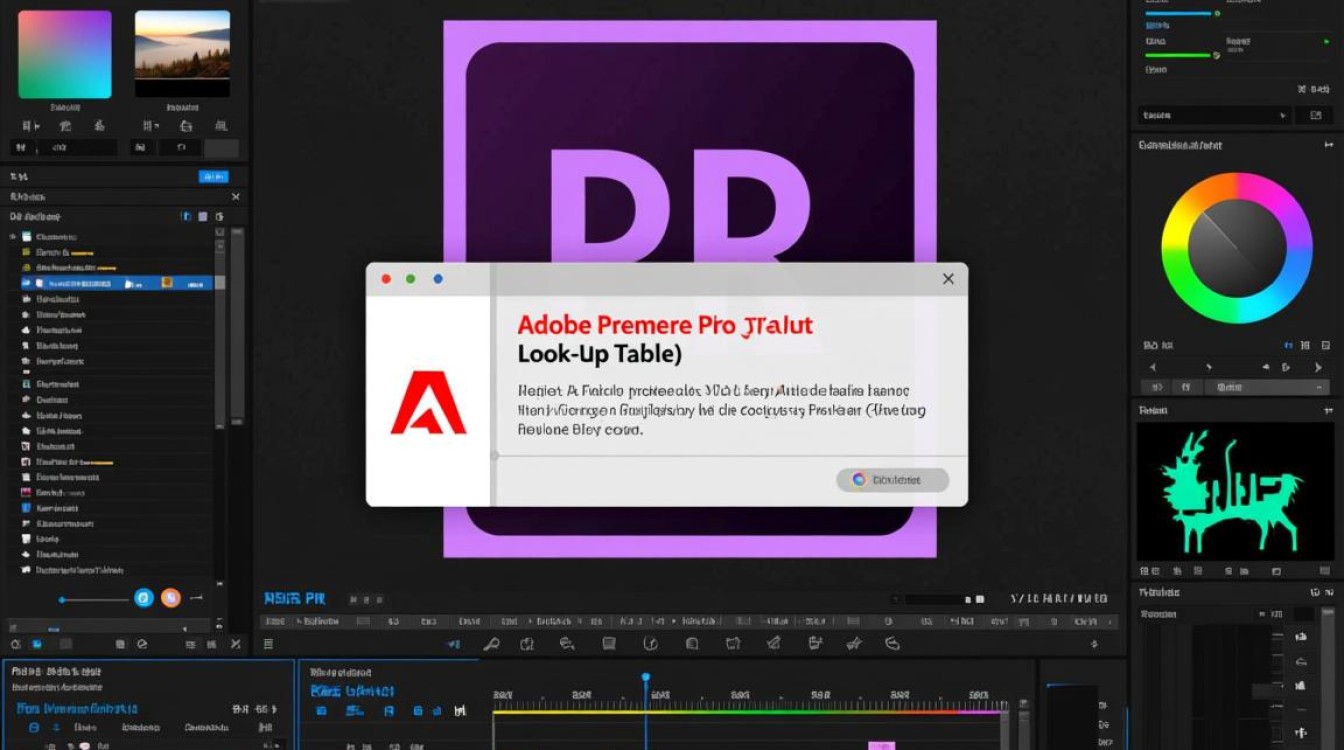Open the dropdown above the color wheel panel
Viewport: 1344px width, 750px height.
[1215, 116]
